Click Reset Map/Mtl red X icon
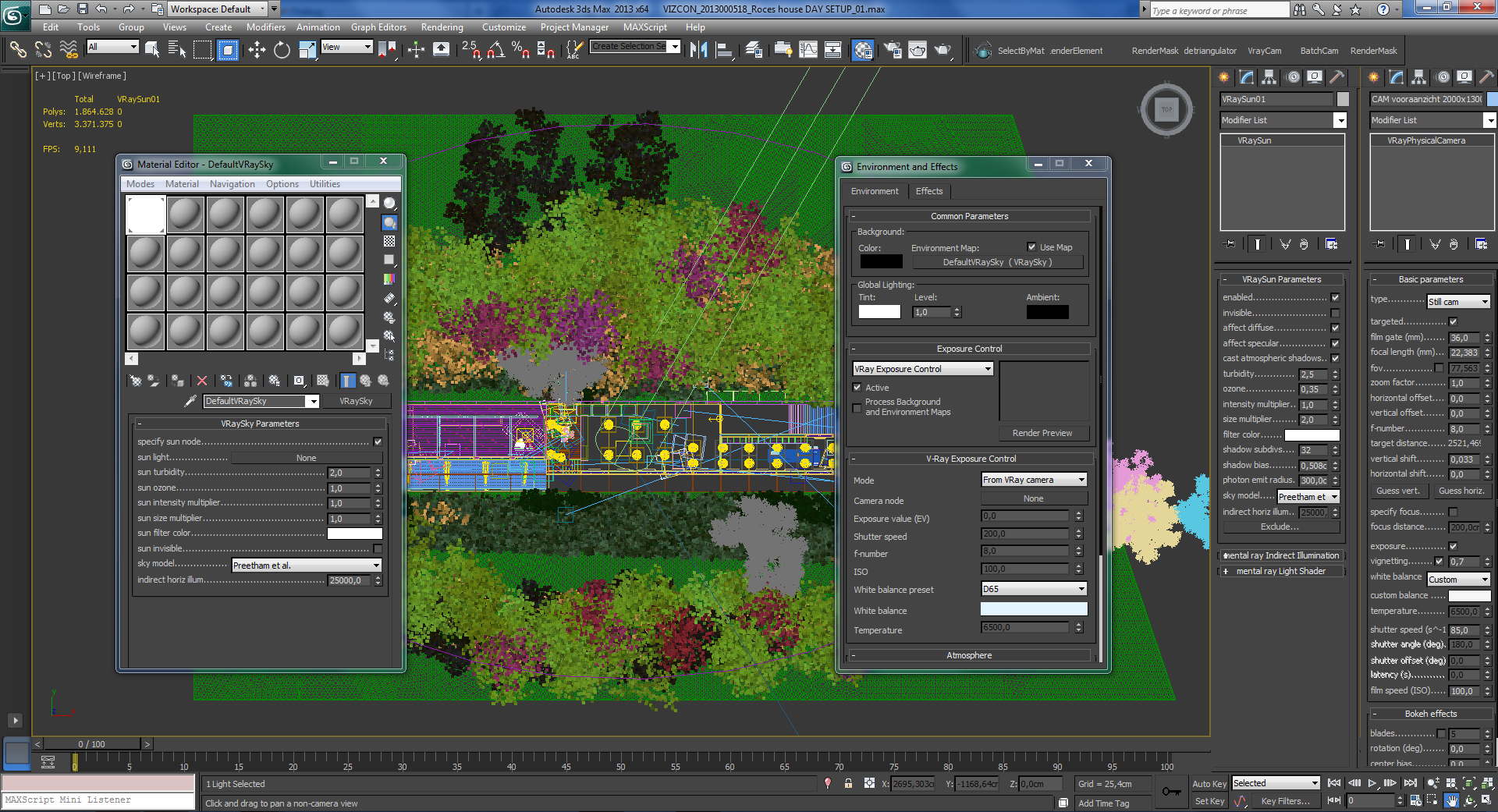This screenshot has height=812, width=1498. pos(202,381)
